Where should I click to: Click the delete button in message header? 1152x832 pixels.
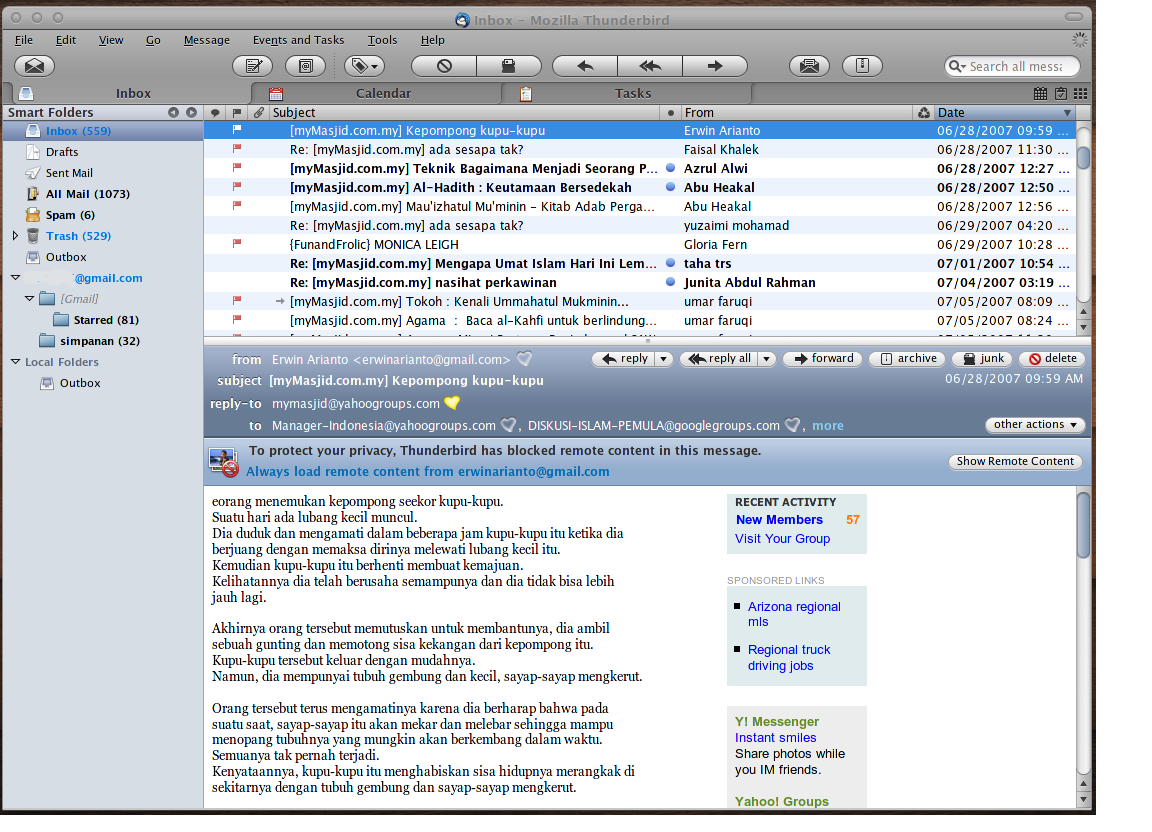pyautogui.click(x=1053, y=359)
